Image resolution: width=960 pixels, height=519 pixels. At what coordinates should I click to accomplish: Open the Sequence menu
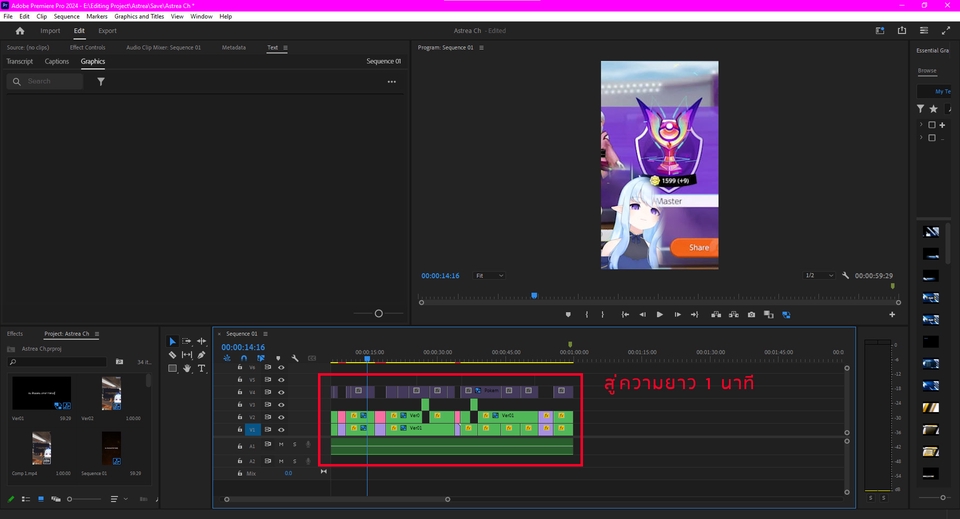[x=66, y=17]
